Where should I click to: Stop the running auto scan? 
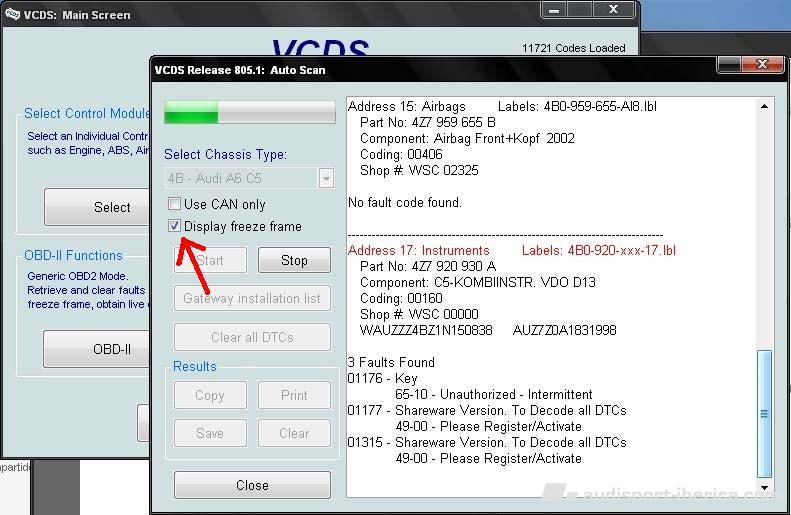(x=294, y=260)
